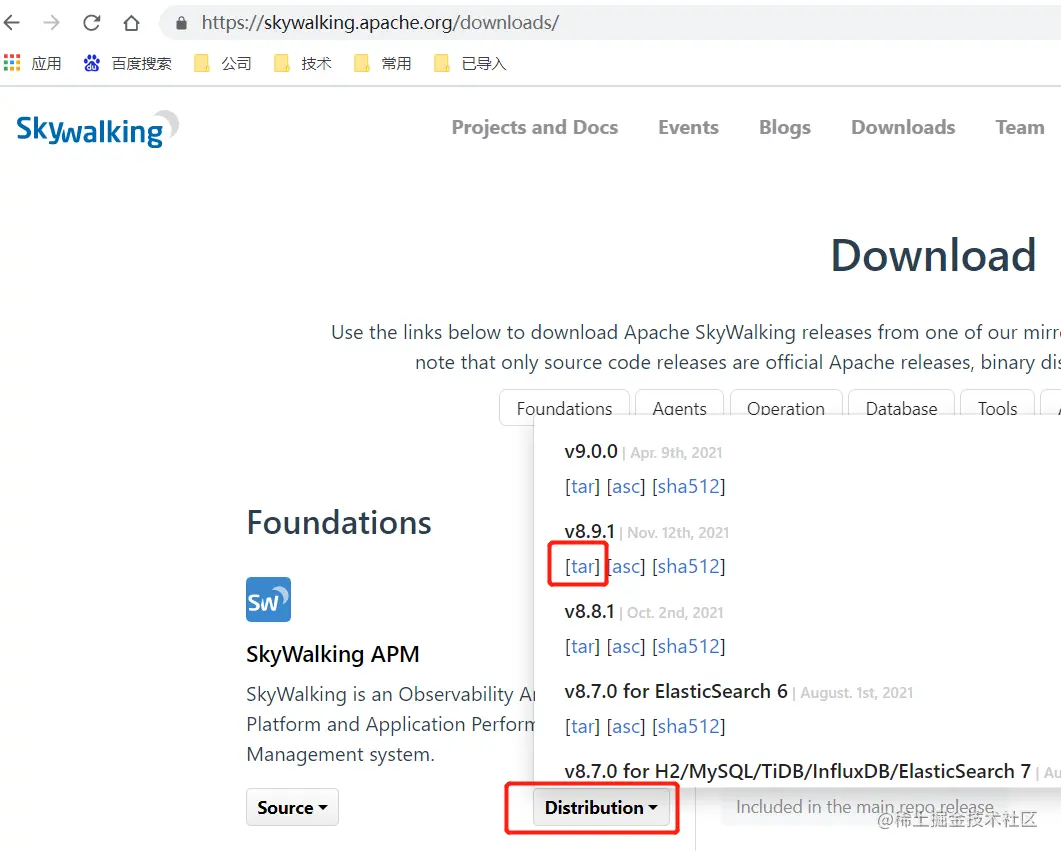Download v8.8.1 tar
This screenshot has width=1061, height=853.
(x=582, y=646)
